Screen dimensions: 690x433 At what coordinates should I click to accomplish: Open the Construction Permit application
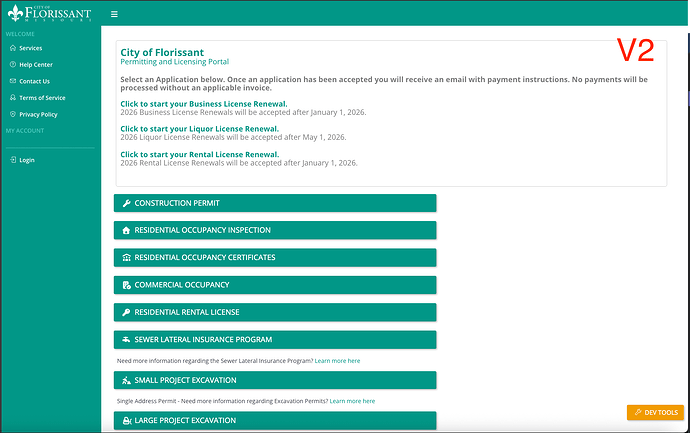pos(275,203)
